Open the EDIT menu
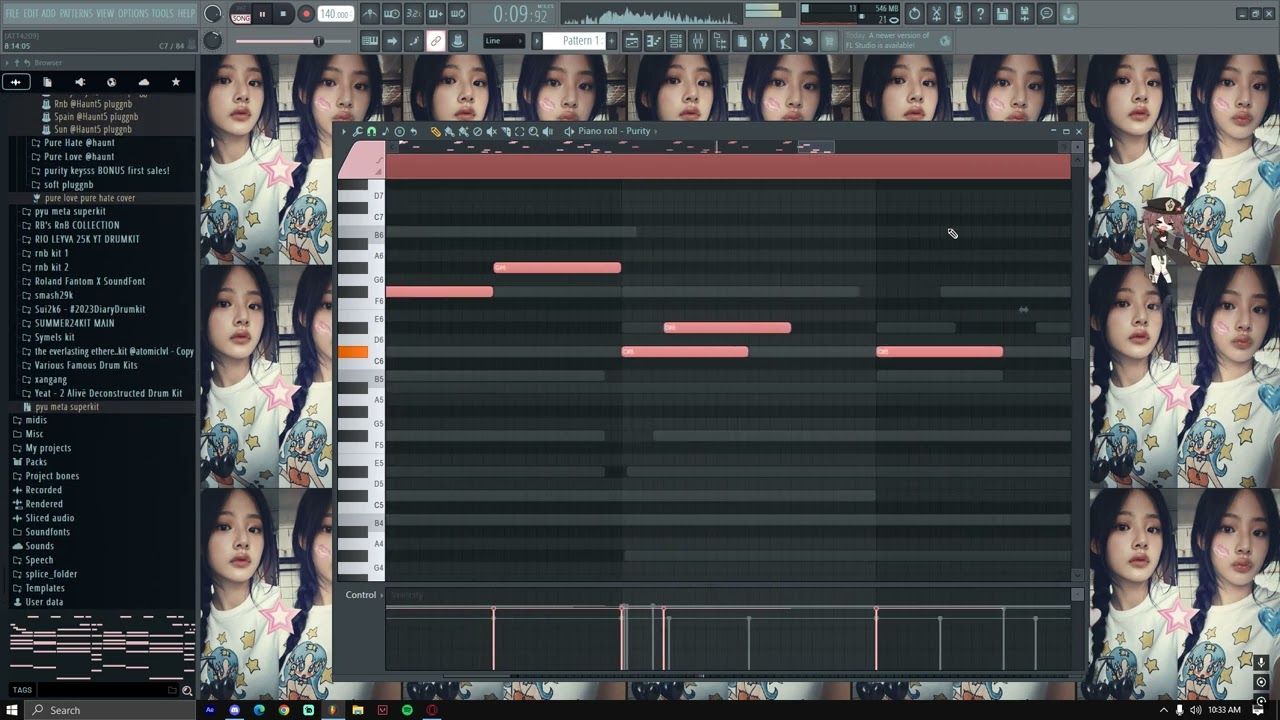Screen dimensions: 1280x720 click(x=31, y=13)
